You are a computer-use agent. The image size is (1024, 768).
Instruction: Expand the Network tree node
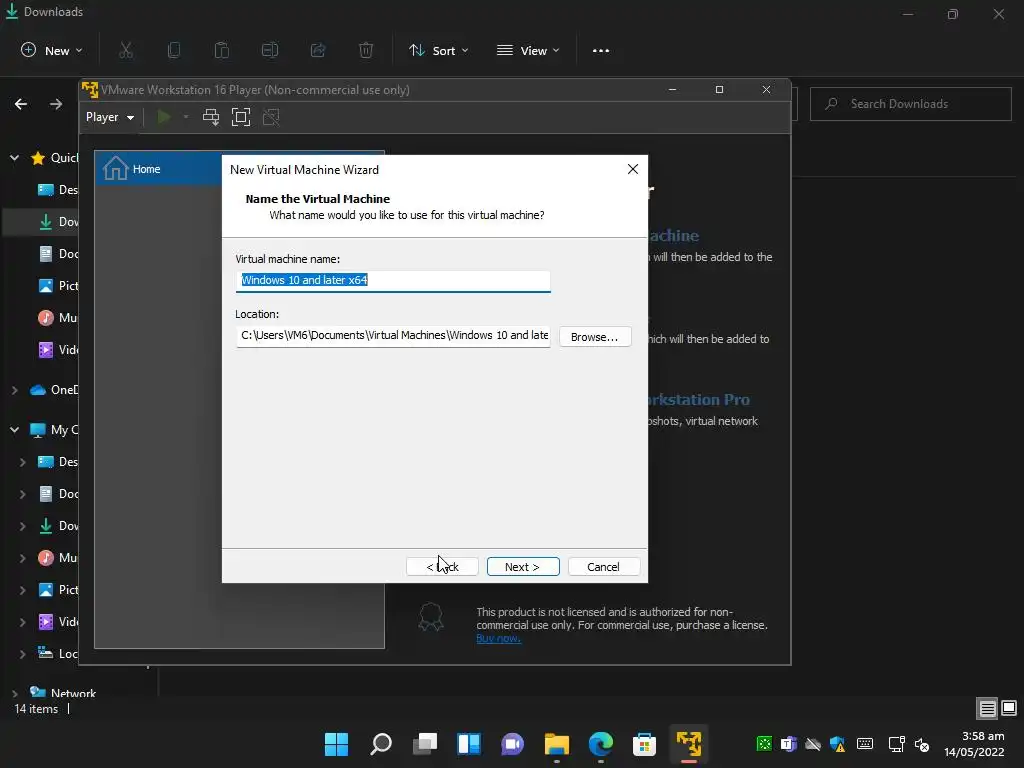coord(14,693)
